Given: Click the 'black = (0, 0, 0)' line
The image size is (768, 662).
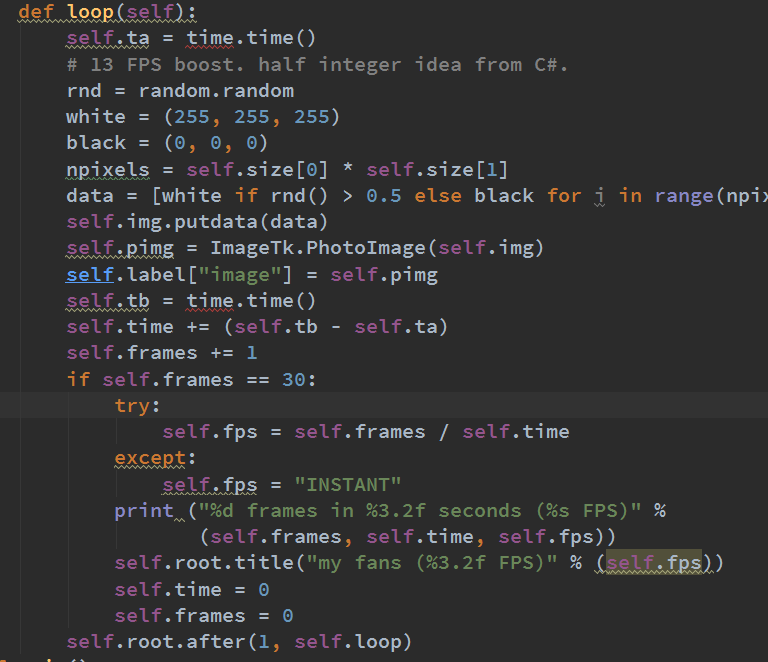Looking at the screenshot, I should (x=167, y=143).
